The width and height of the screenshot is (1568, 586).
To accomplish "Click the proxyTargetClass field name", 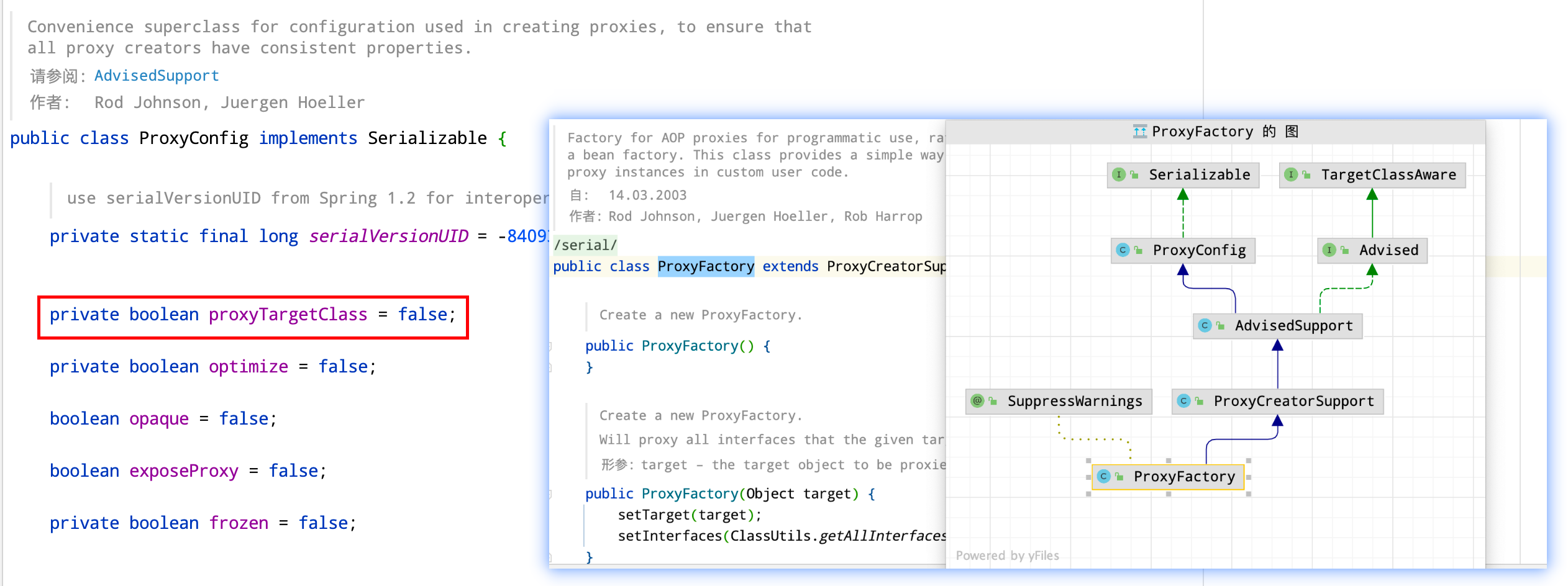I will [x=288, y=315].
